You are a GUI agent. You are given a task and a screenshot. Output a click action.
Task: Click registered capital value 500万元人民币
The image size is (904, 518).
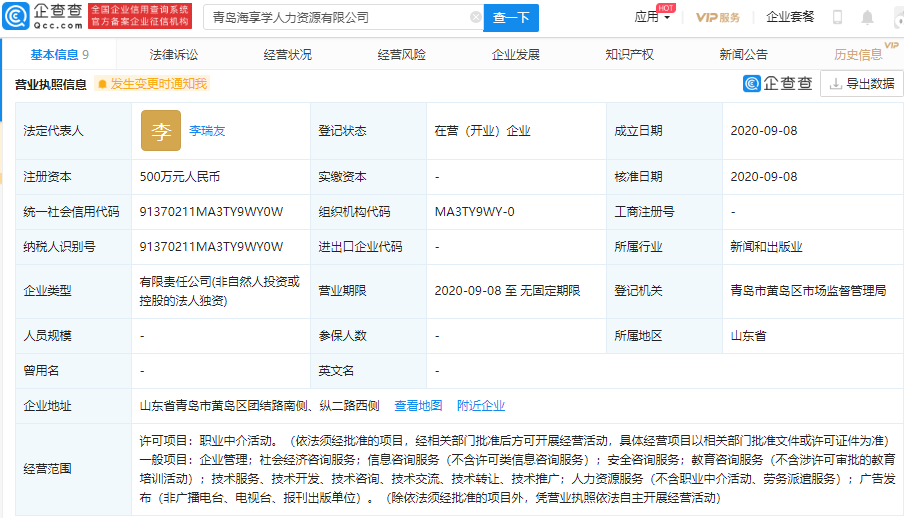point(180,177)
